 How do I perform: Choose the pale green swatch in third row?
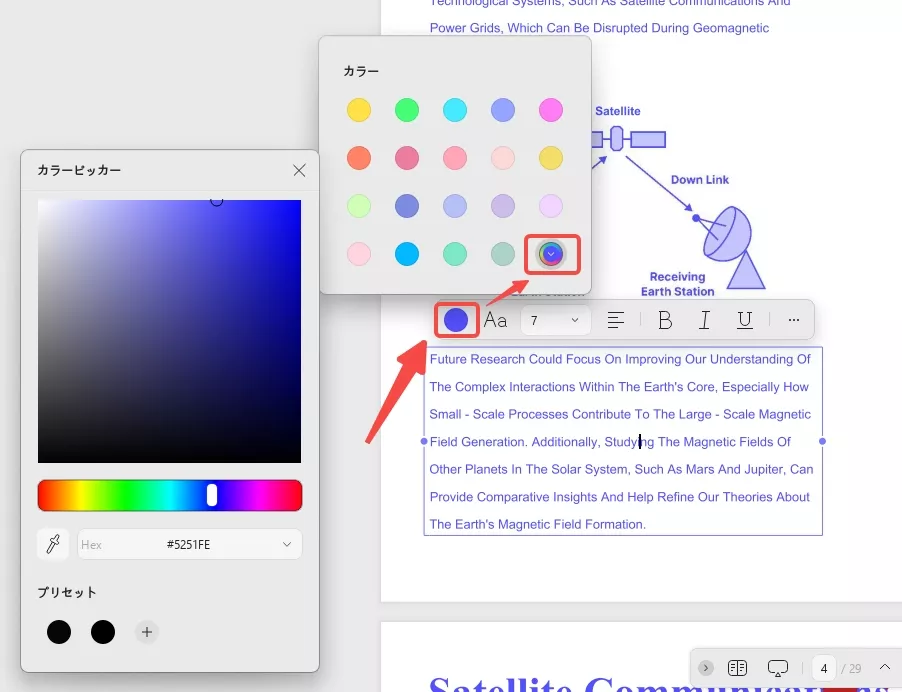359,206
